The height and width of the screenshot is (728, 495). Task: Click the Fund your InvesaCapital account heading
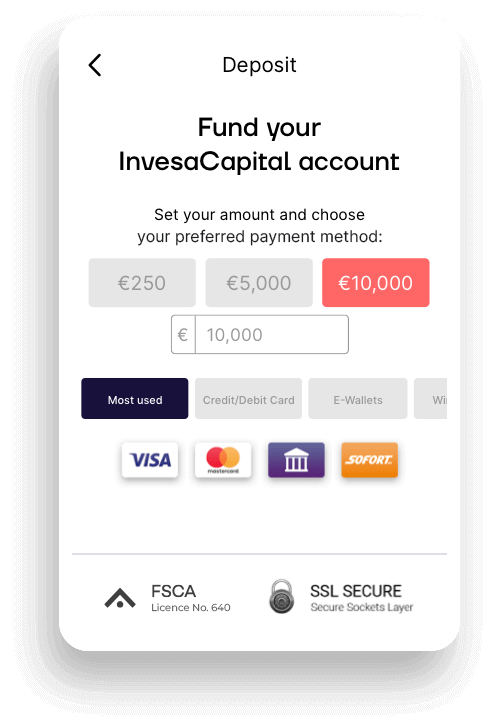(x=259, y=144)
